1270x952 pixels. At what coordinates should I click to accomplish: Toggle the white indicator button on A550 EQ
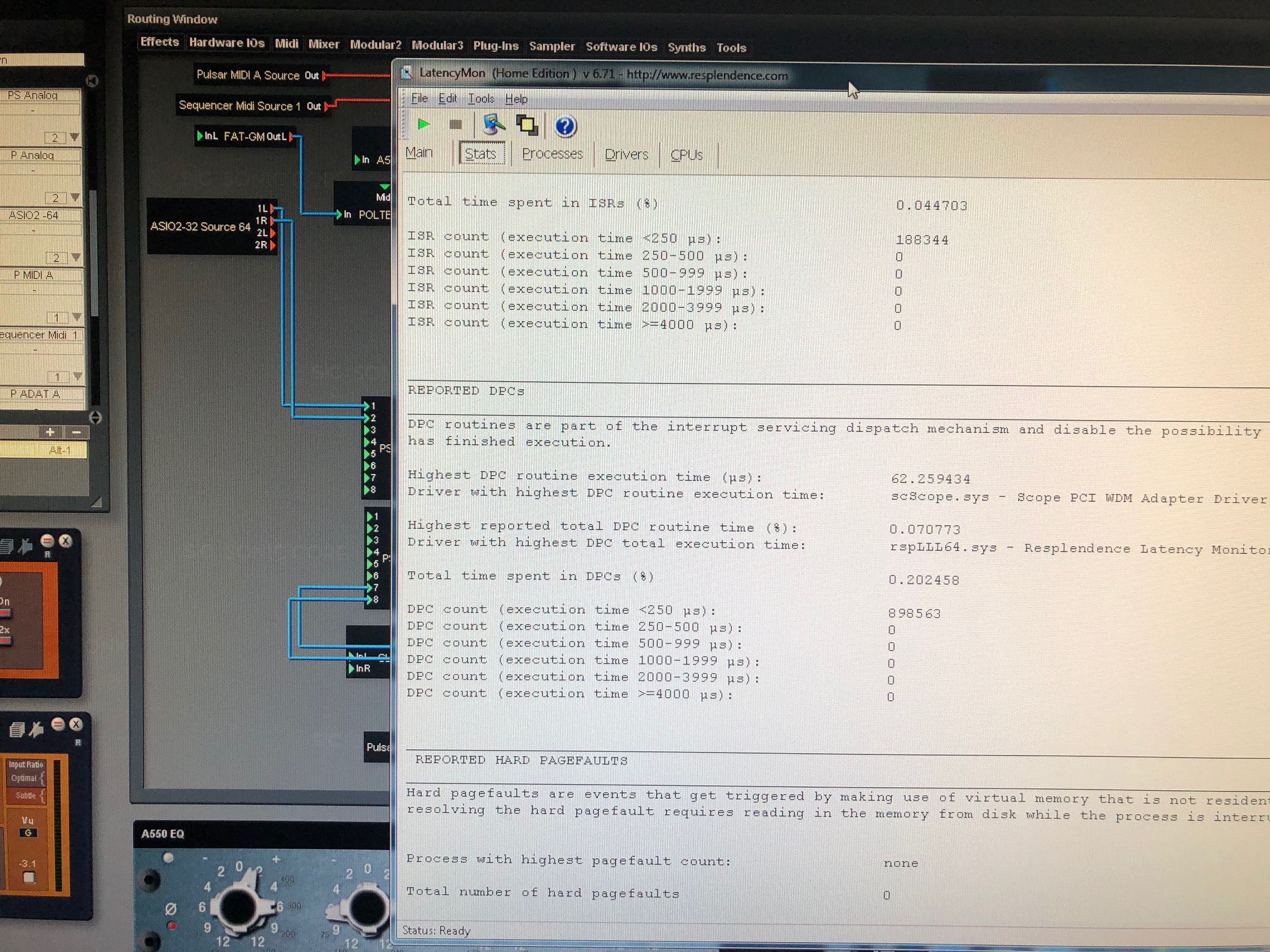pos(168,858)
